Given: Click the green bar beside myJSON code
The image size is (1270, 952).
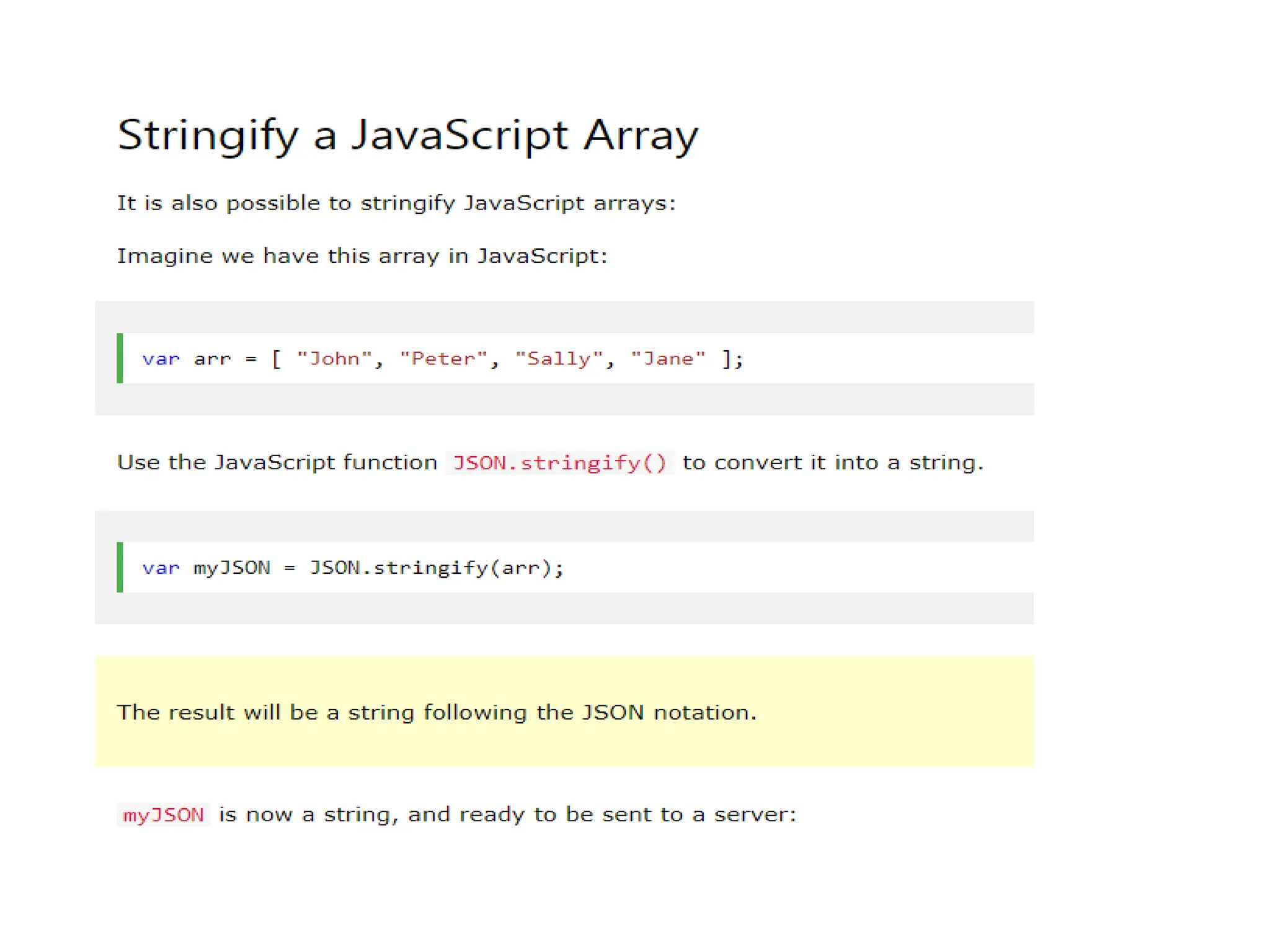Looking at the screenshot, I should point(120,567).
